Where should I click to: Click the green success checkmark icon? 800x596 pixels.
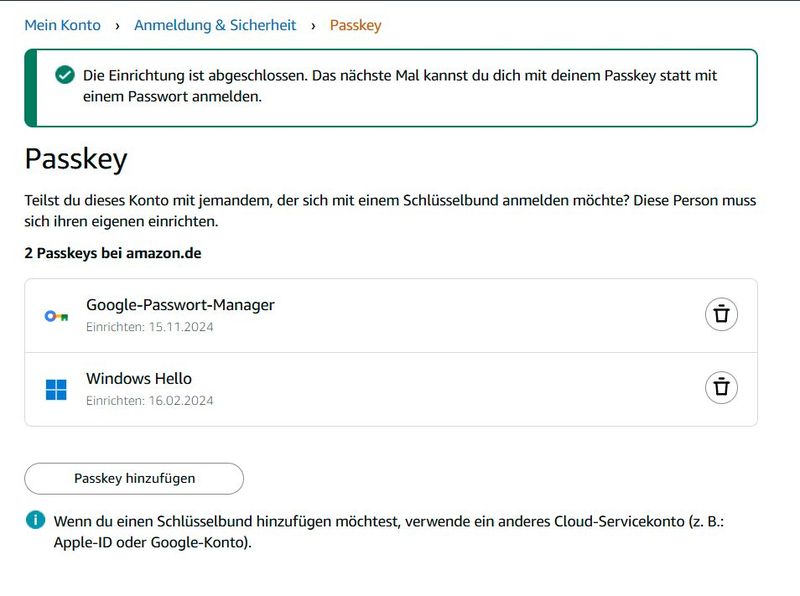point(65,75)
